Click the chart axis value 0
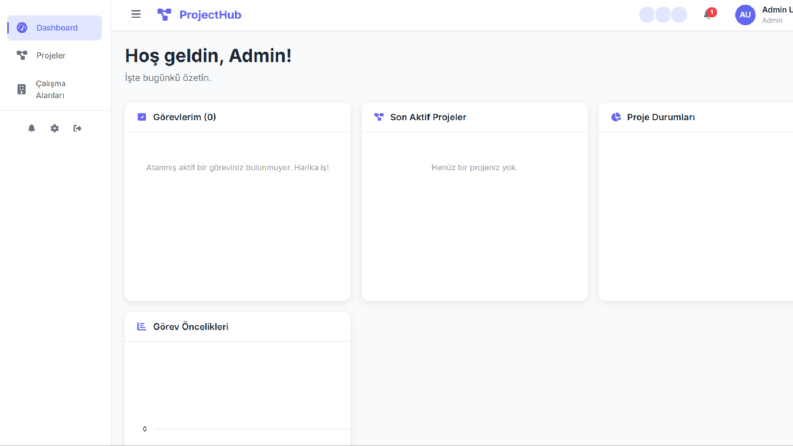This screenshot has width=793, height=446. (x=145, y=429)
